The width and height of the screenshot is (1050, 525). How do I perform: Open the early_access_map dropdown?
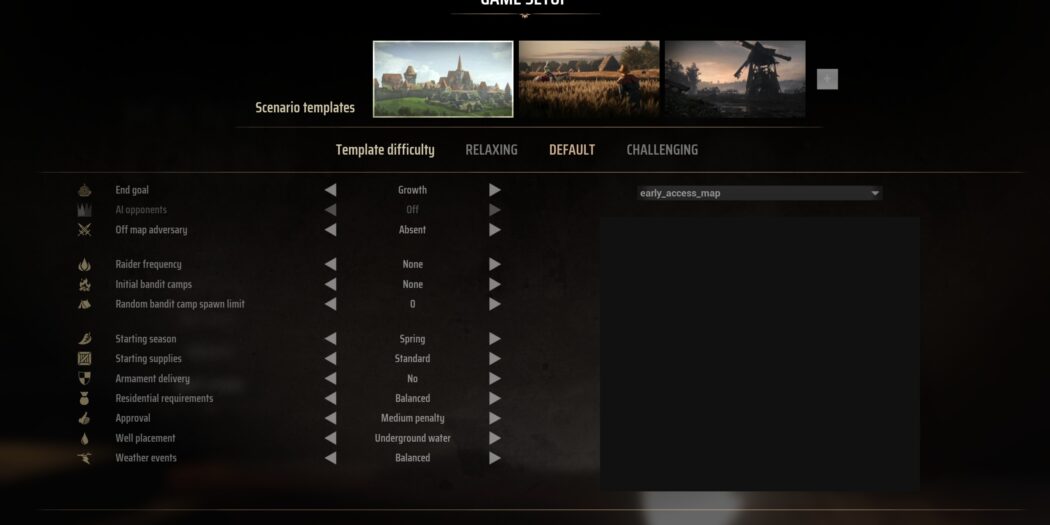[x=760, y=193]
